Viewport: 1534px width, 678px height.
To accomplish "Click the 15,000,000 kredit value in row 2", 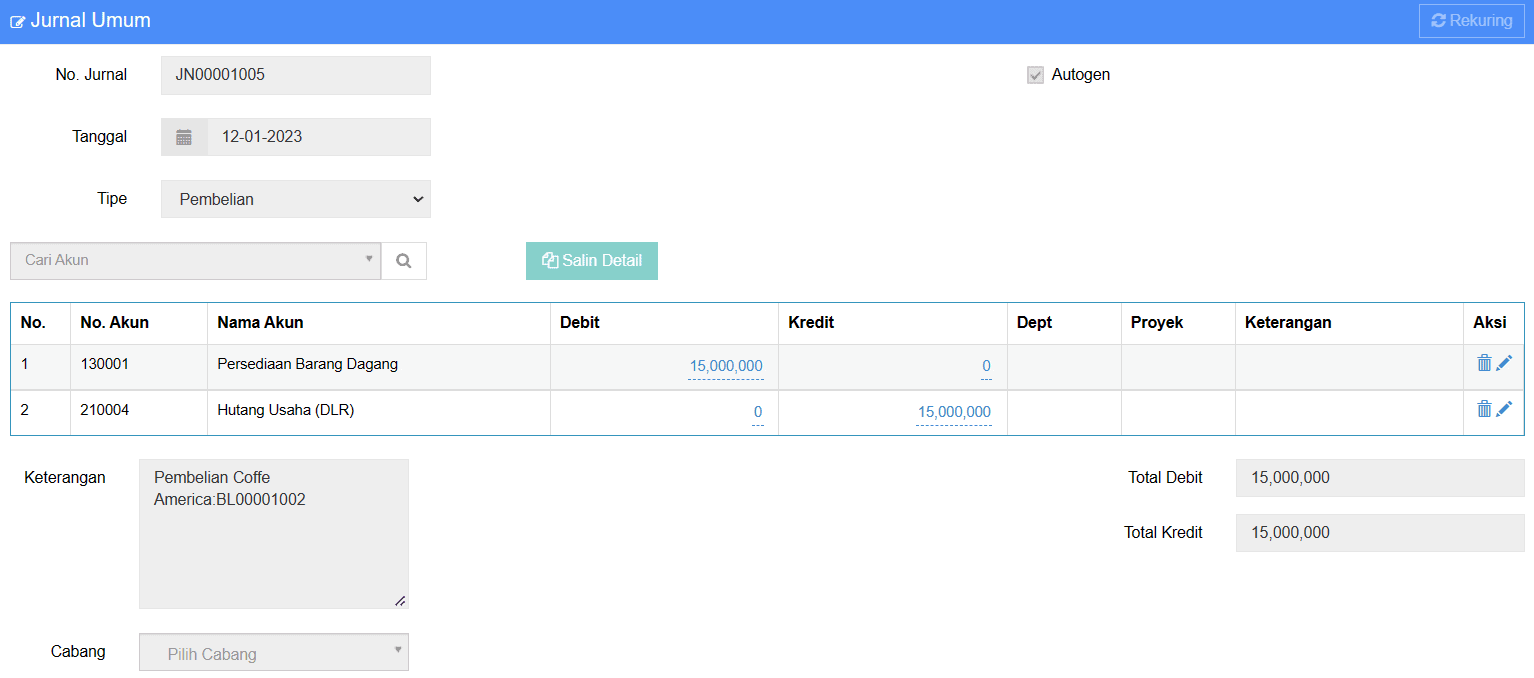I will click(x=954, y=412).
